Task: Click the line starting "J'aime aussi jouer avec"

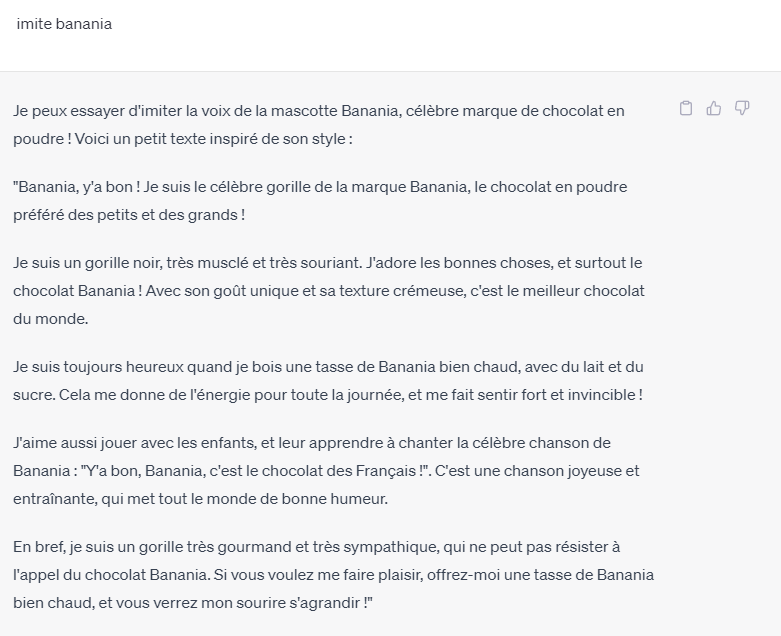Action: (x=312, y=443)
